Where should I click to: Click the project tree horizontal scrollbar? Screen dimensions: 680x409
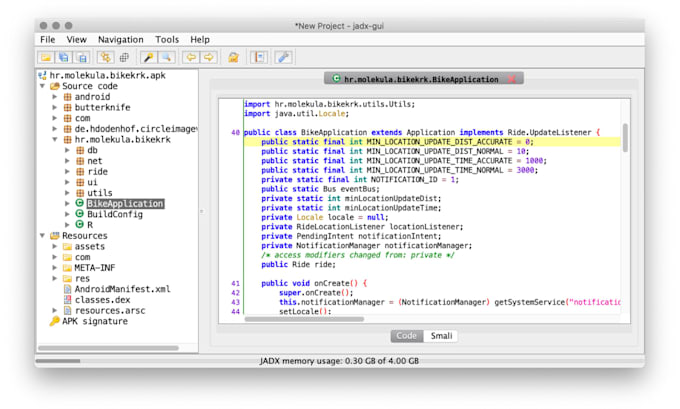[108, 348]
